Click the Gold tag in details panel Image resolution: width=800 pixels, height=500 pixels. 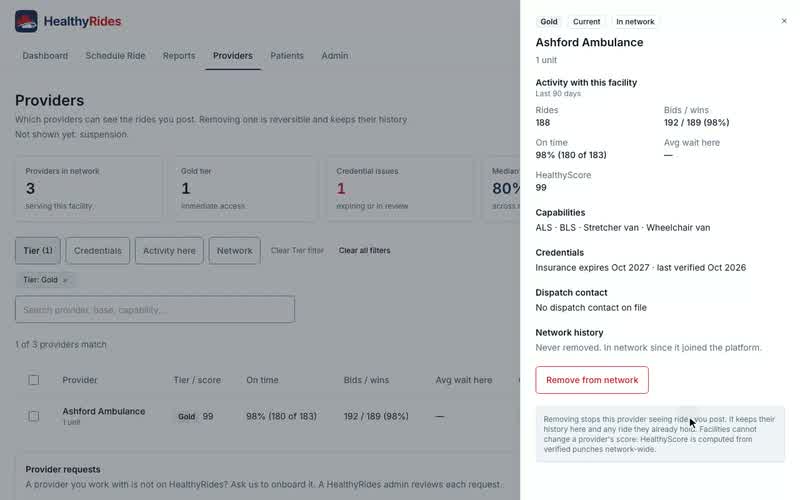coord(549,21)
